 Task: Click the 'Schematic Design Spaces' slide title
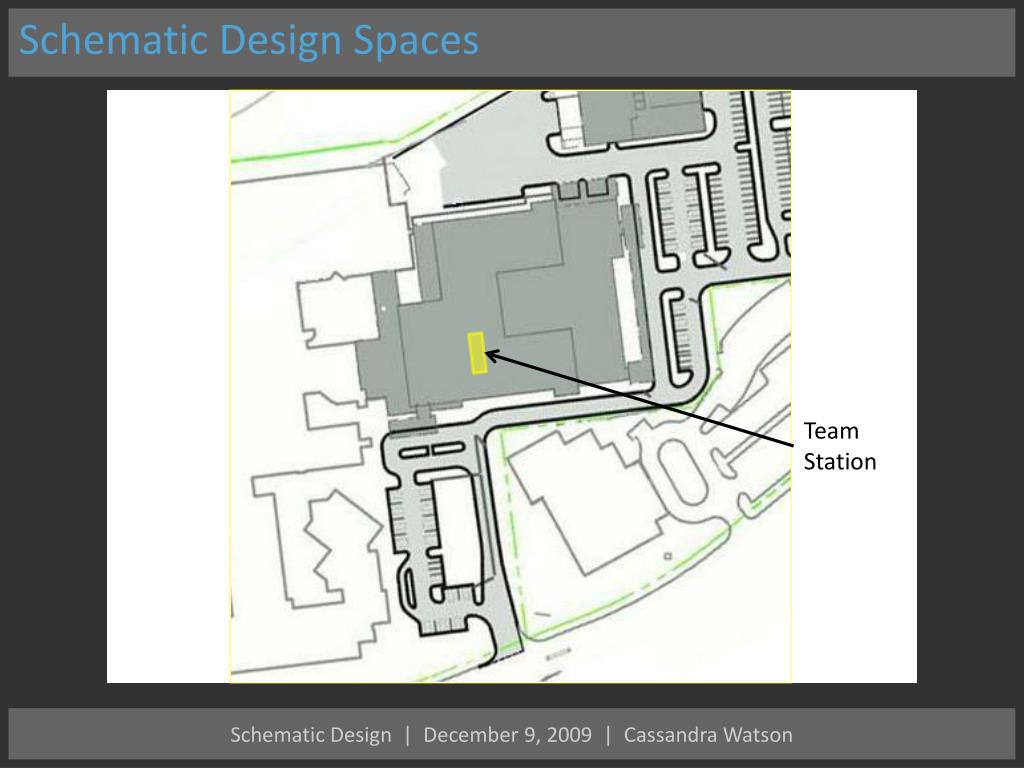coord(249,40)
